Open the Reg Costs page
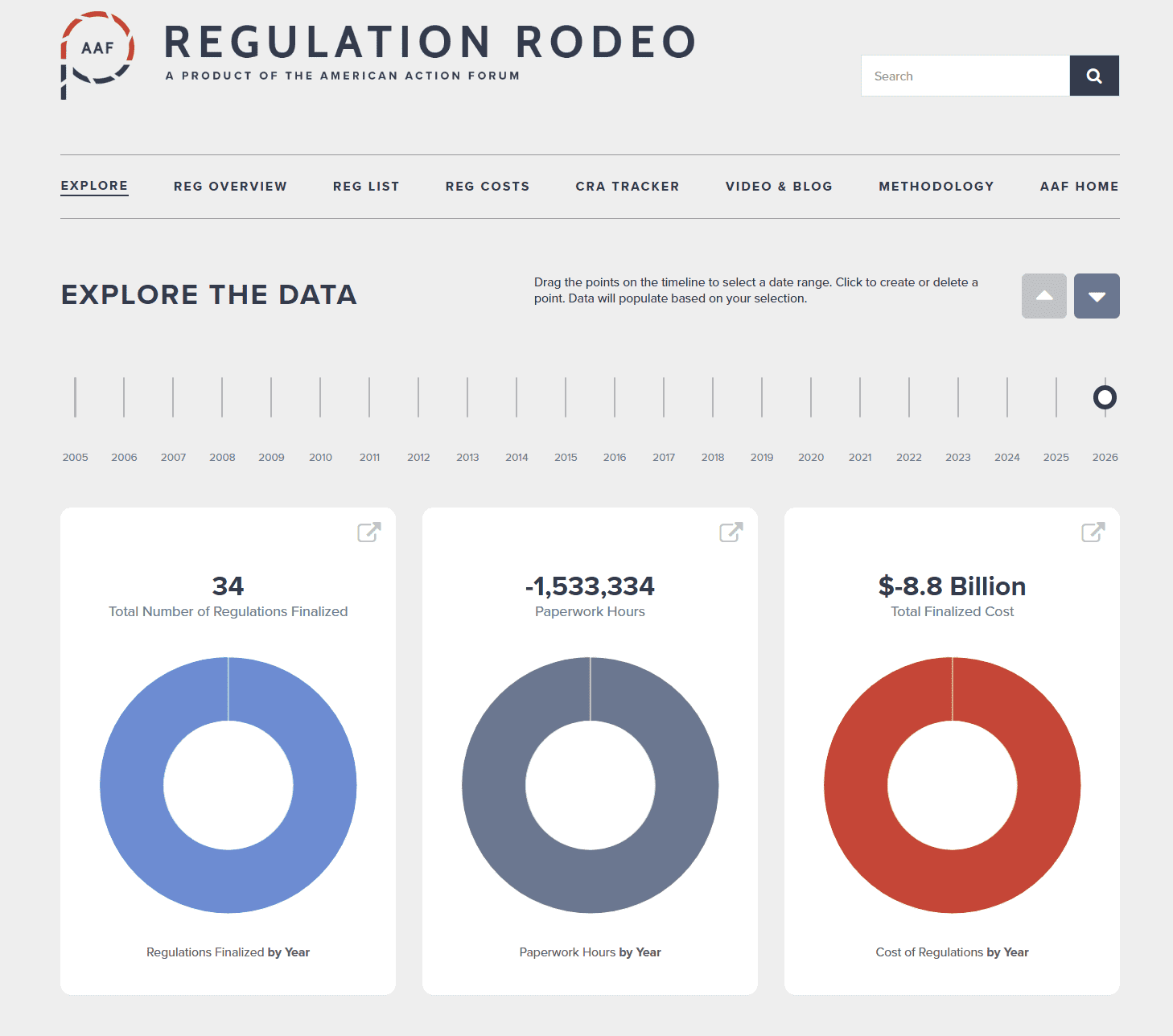1173x1036 pixels. click(488, 187)
